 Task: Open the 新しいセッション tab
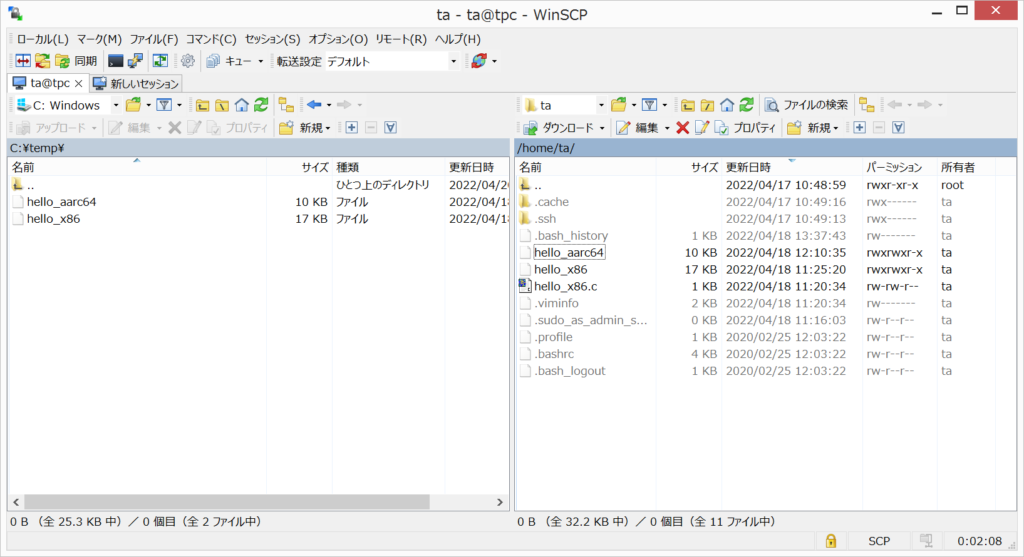point(136,84)
